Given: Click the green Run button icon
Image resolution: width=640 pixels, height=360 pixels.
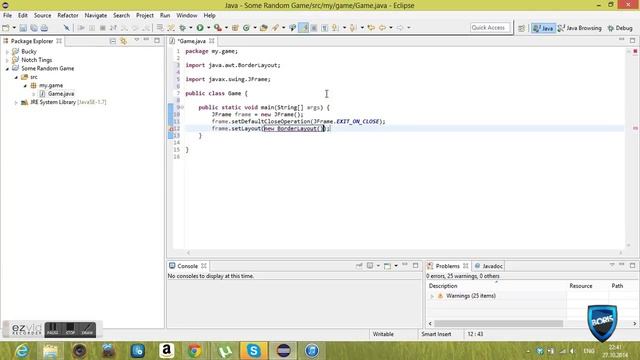Looking at the screenshot, I should click(x=200, y=28).
